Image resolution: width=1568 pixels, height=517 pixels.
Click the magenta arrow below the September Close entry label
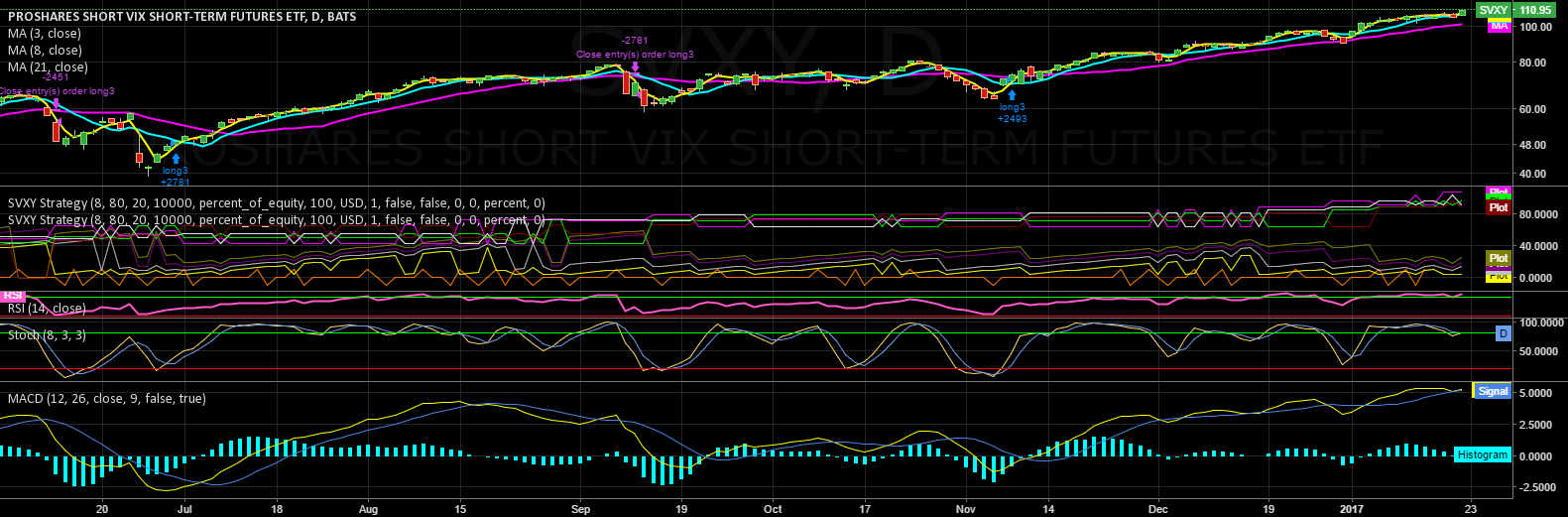tap(635, 67)
